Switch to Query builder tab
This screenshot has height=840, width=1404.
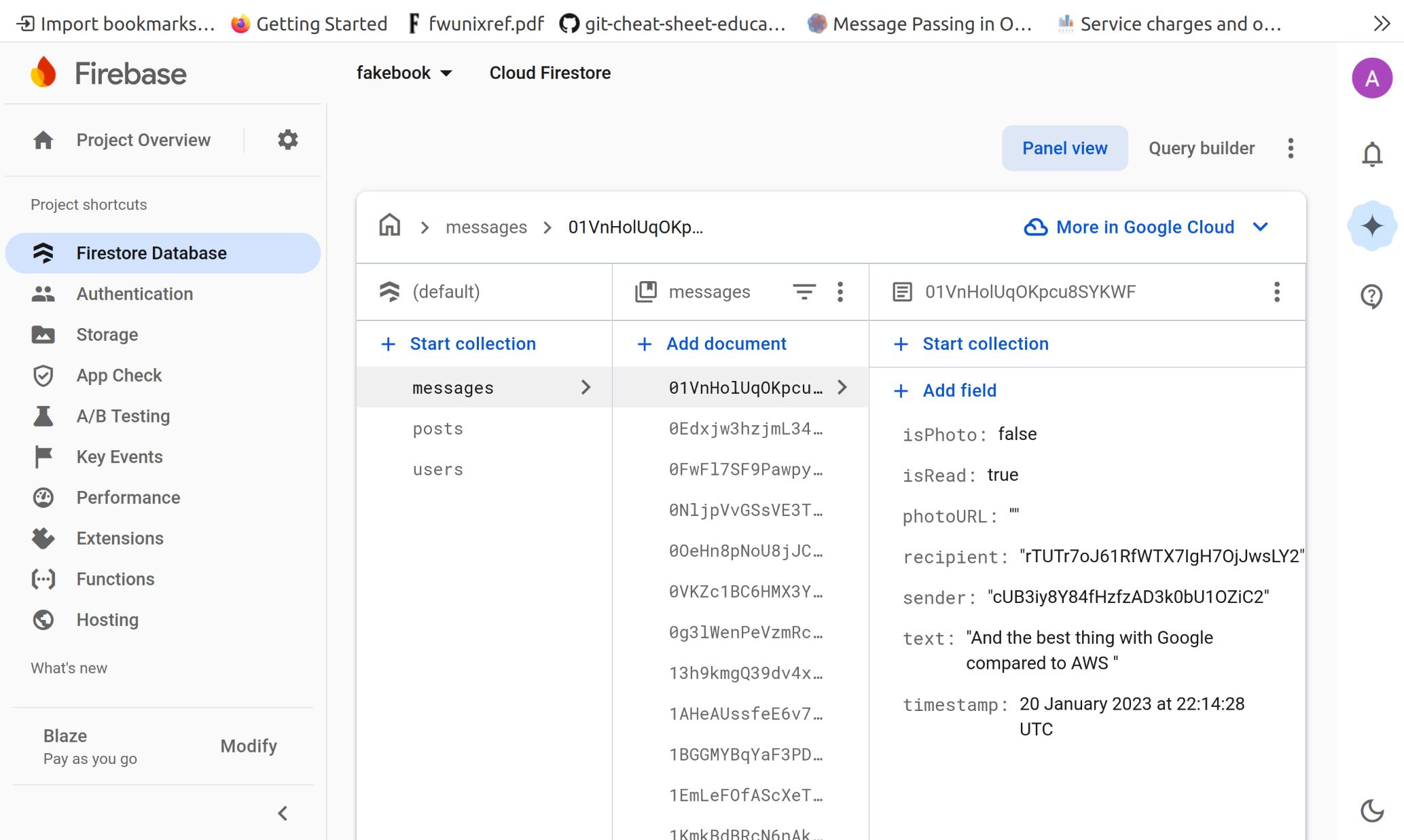(1201, 148)
